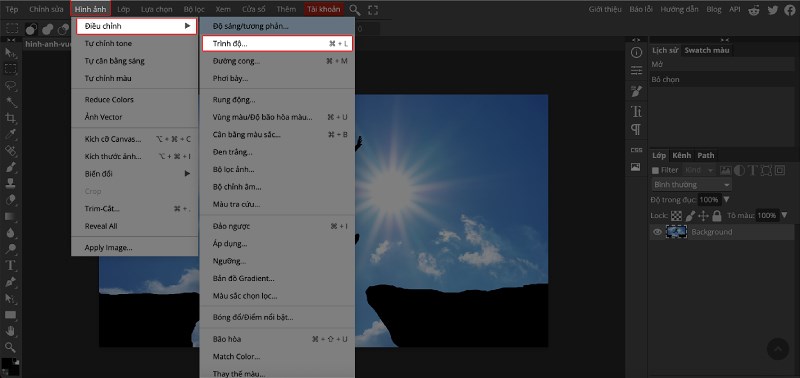This screenshot has height=378, width=800.
Task: Select the Gradient tool
Action: click(x=11, y=216)
